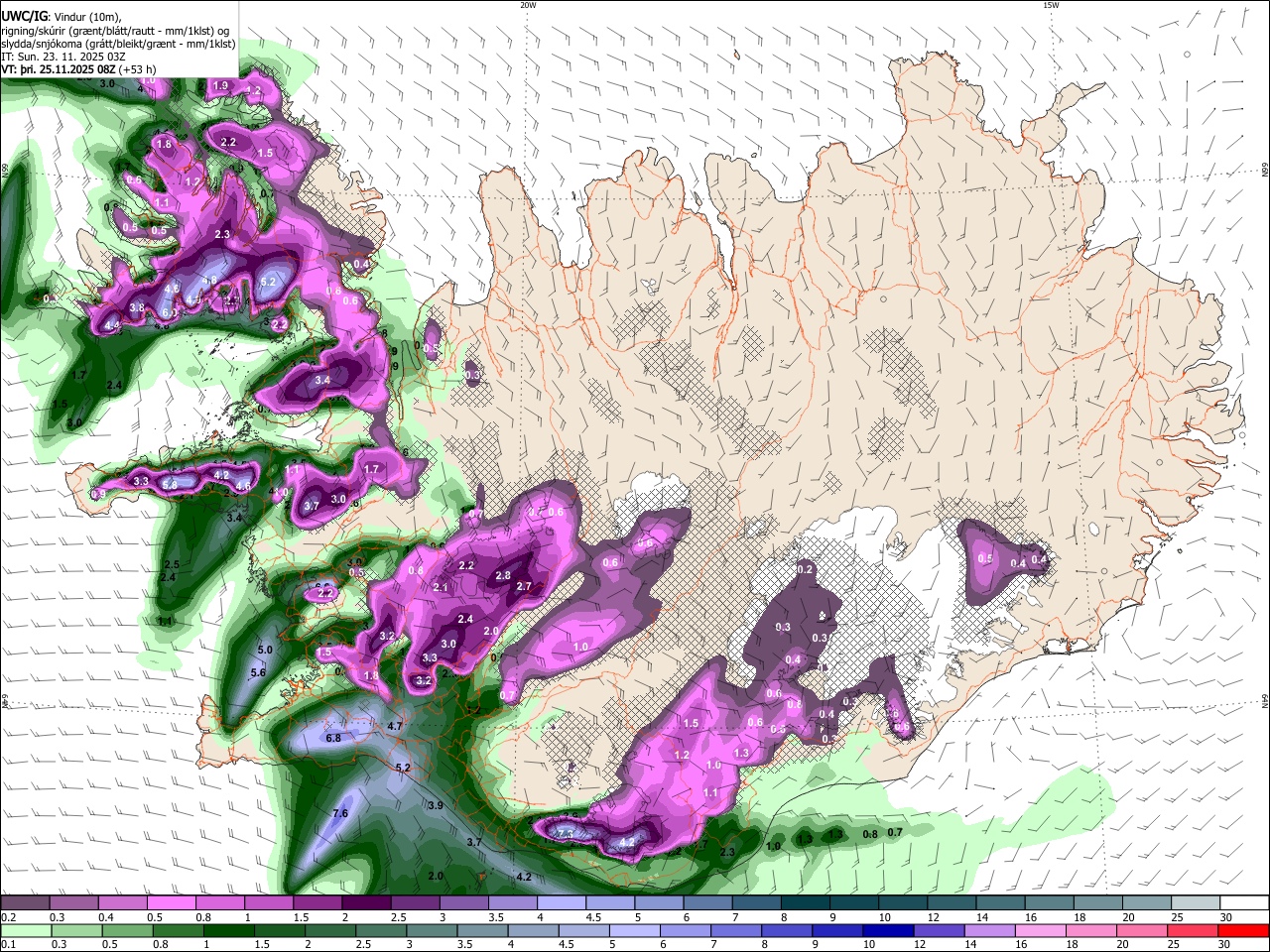Select the snow legend swatch between 0.2 and 0.3

point(24,903)
